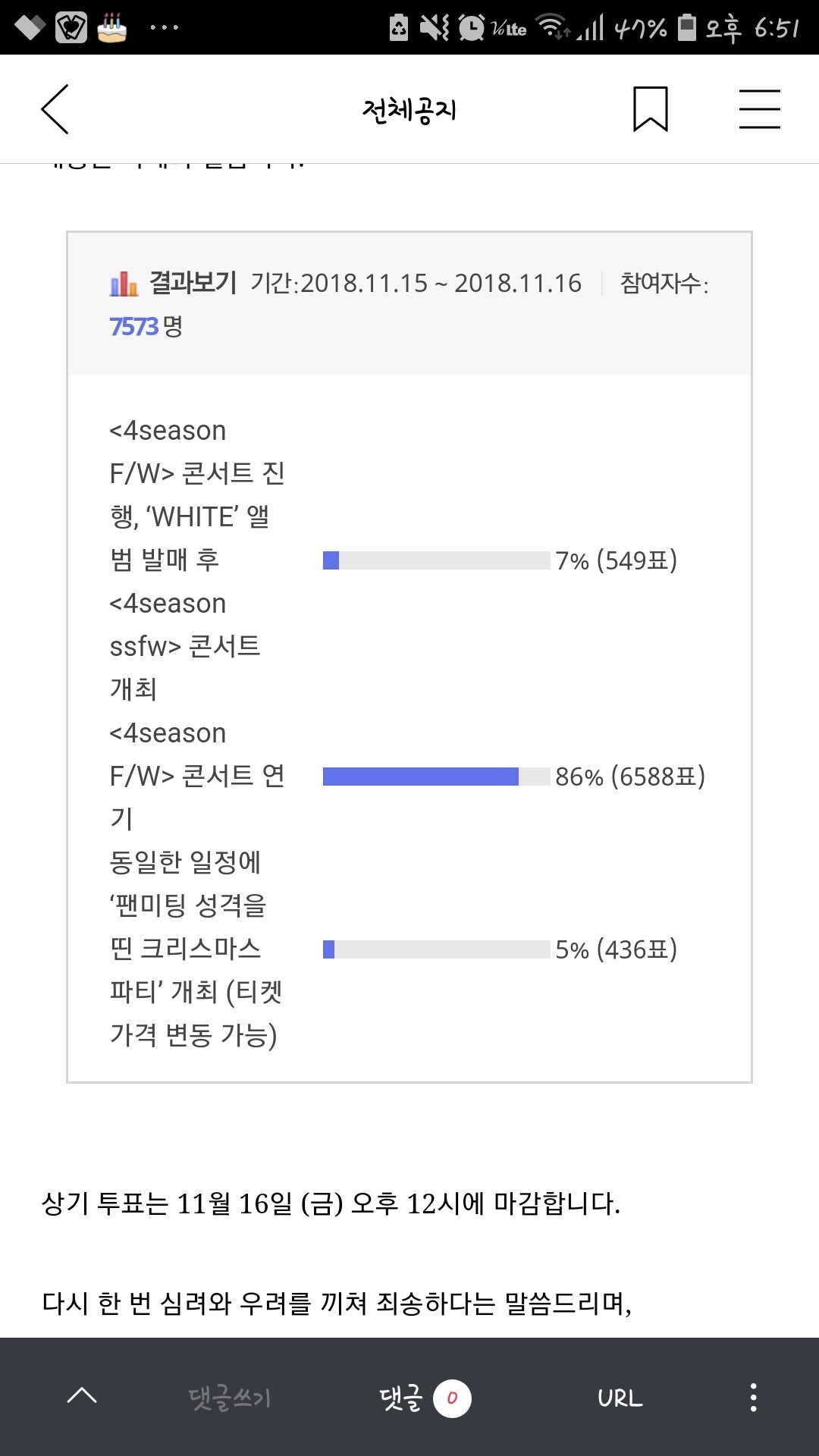
Task: Tap the 댓글쓰기 write comment button
Action: click(230, 1397)
